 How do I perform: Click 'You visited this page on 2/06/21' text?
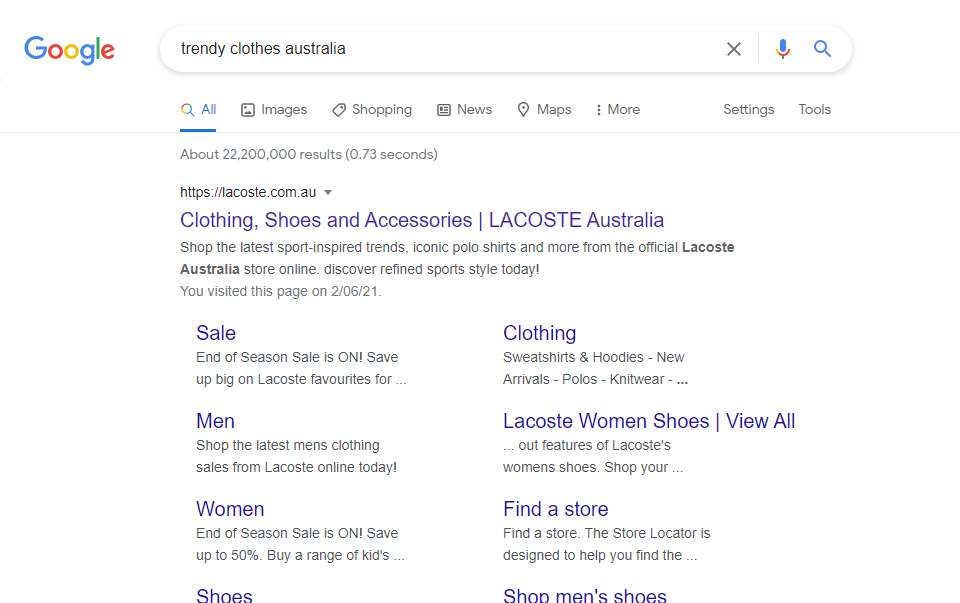pyautogui.click(x=280, y=291)
